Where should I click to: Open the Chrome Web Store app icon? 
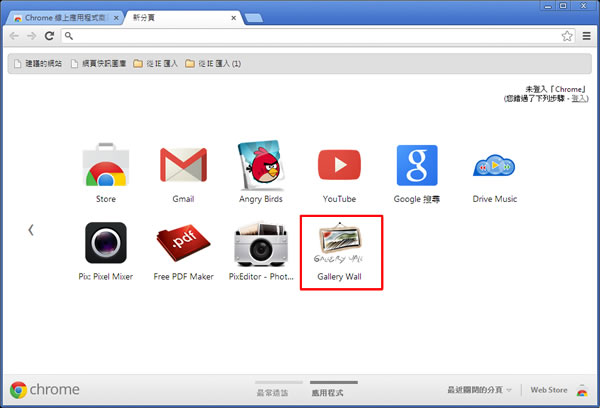(x=106, y=165)
